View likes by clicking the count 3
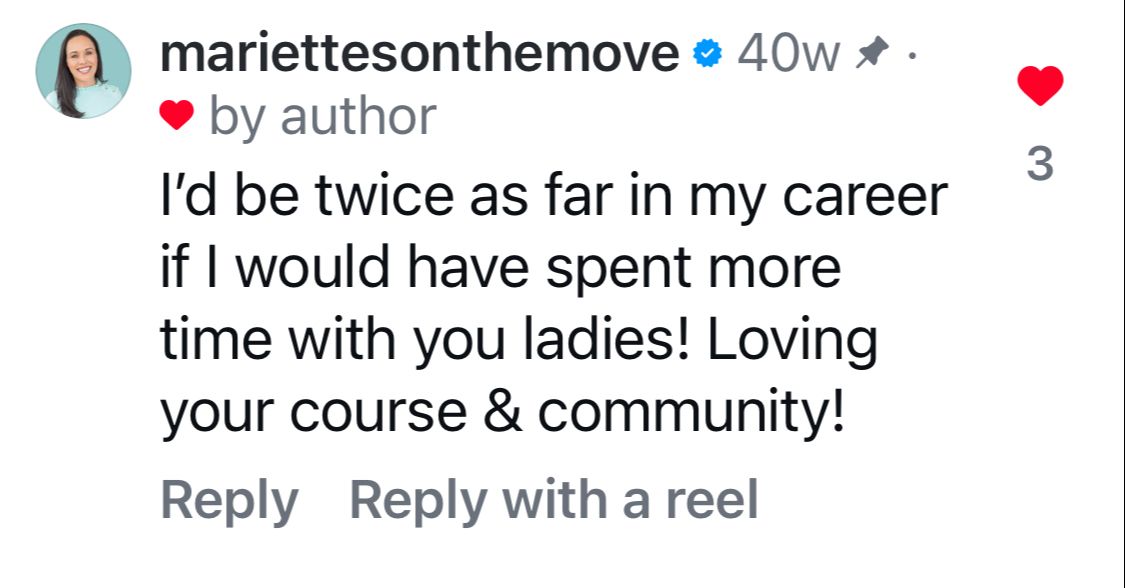Viewport: 1125px width, 588px height. point(1040,164)
